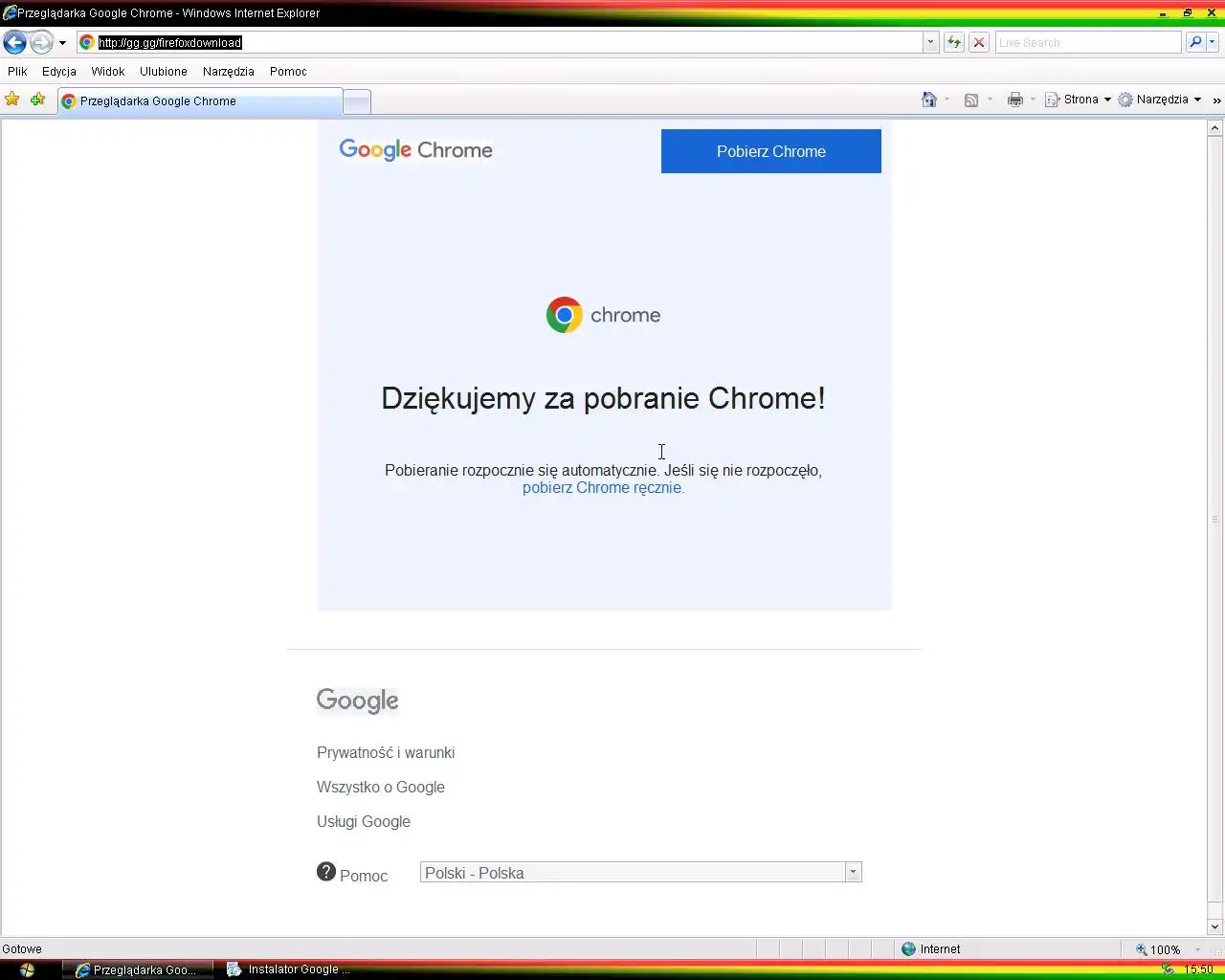The image size is (1225, 980).
Task: Open the Narzędzia menu in menu bar
Action: pyautogui.click(x=229, y=72)
